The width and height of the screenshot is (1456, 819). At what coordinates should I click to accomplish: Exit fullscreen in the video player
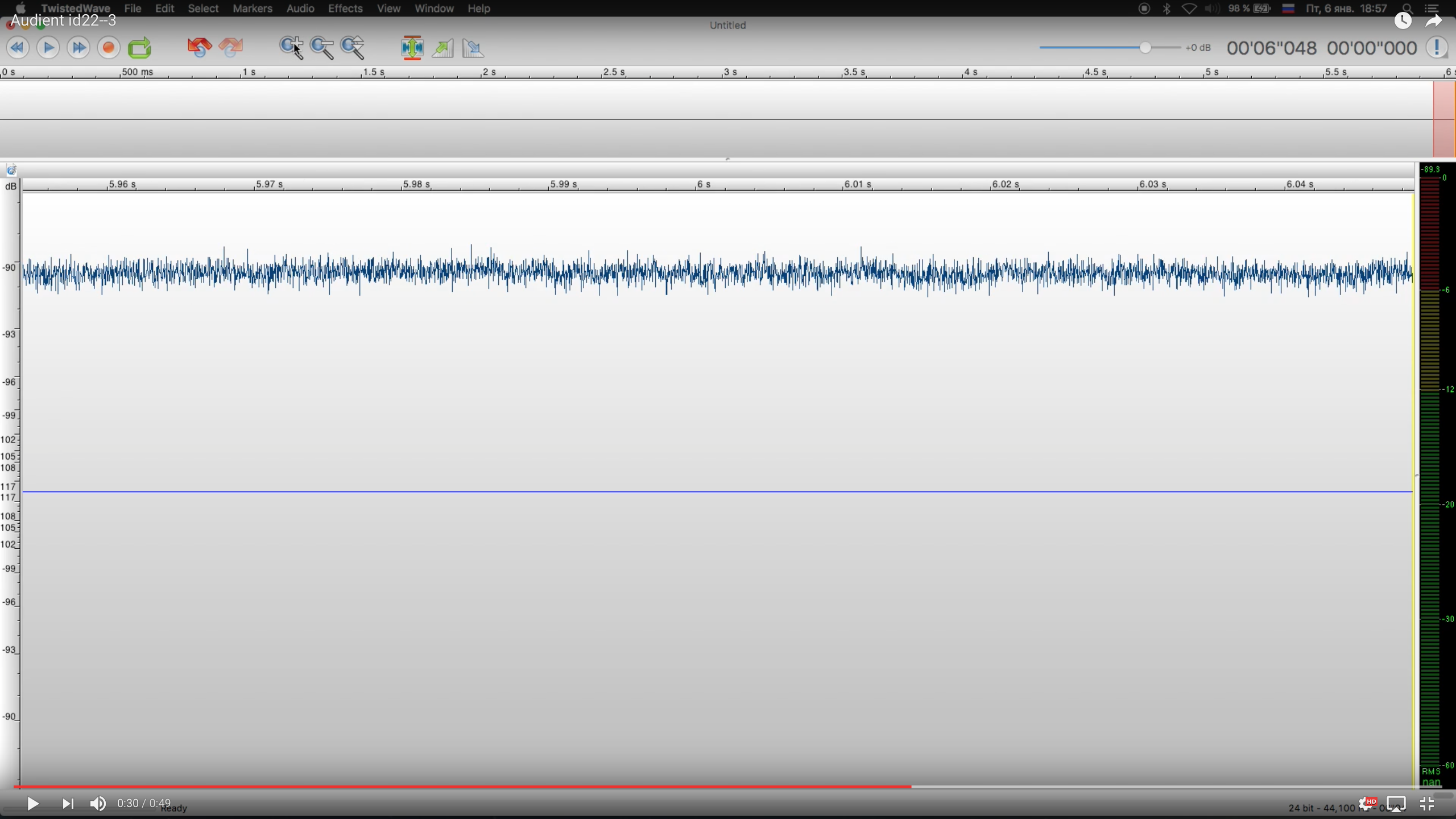coord(1427,804)
